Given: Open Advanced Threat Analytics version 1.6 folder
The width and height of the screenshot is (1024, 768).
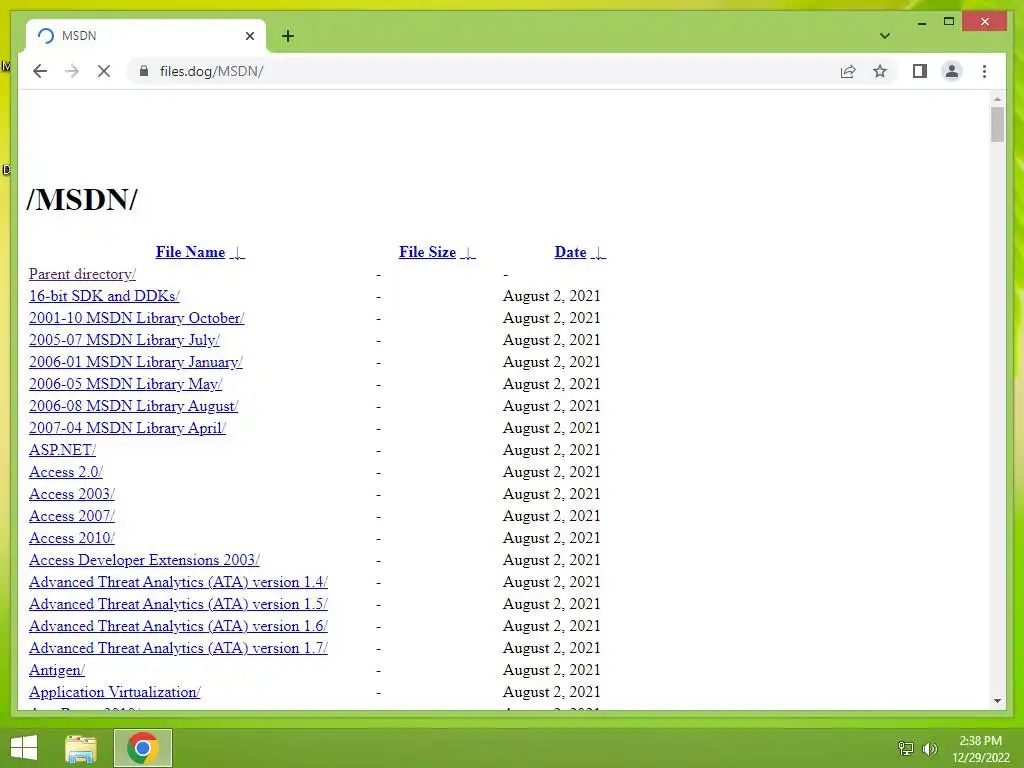Looking at the screenshot, I should point(178,626).
